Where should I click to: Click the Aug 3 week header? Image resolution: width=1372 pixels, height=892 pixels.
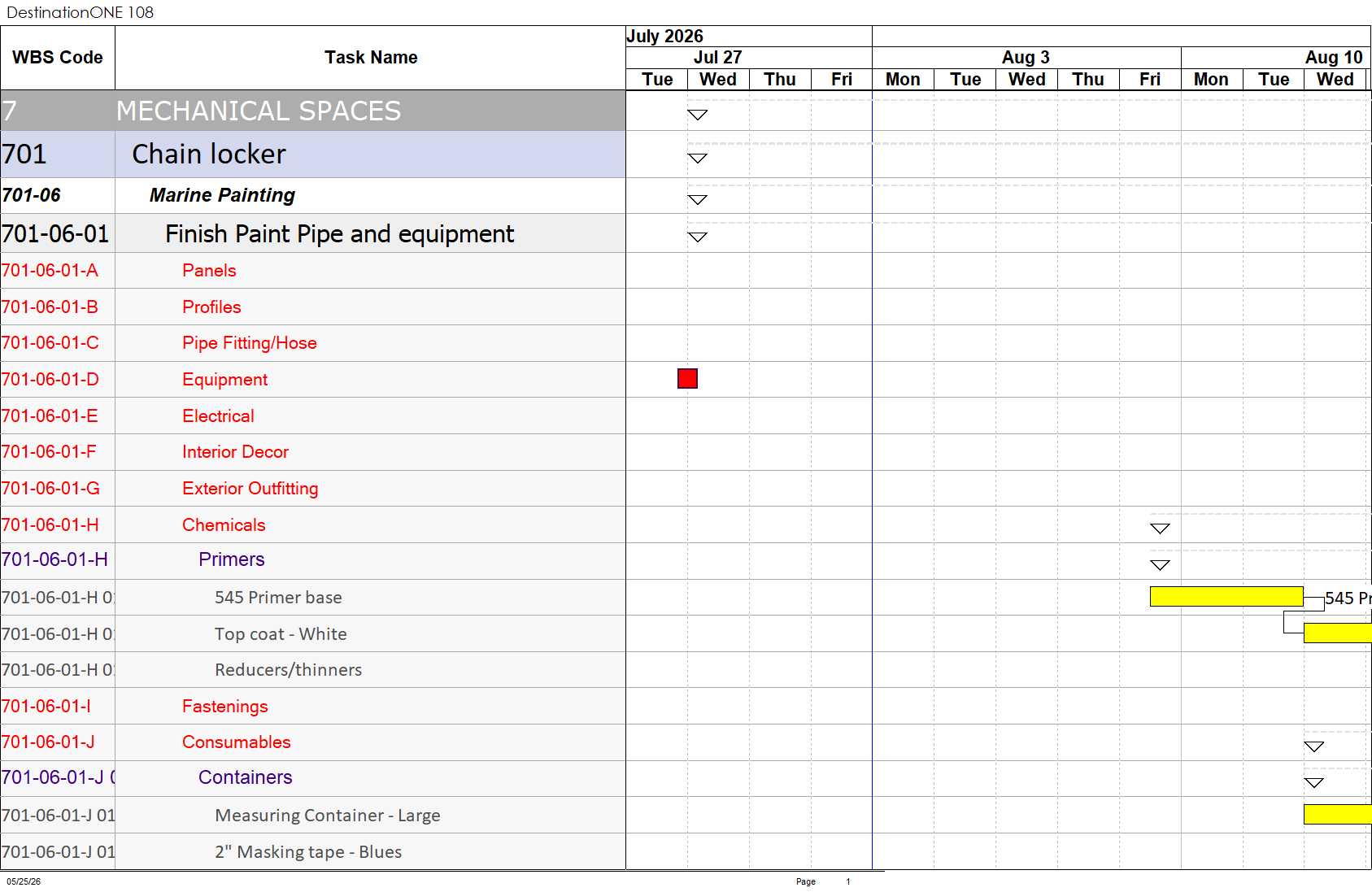point(1026,58)
